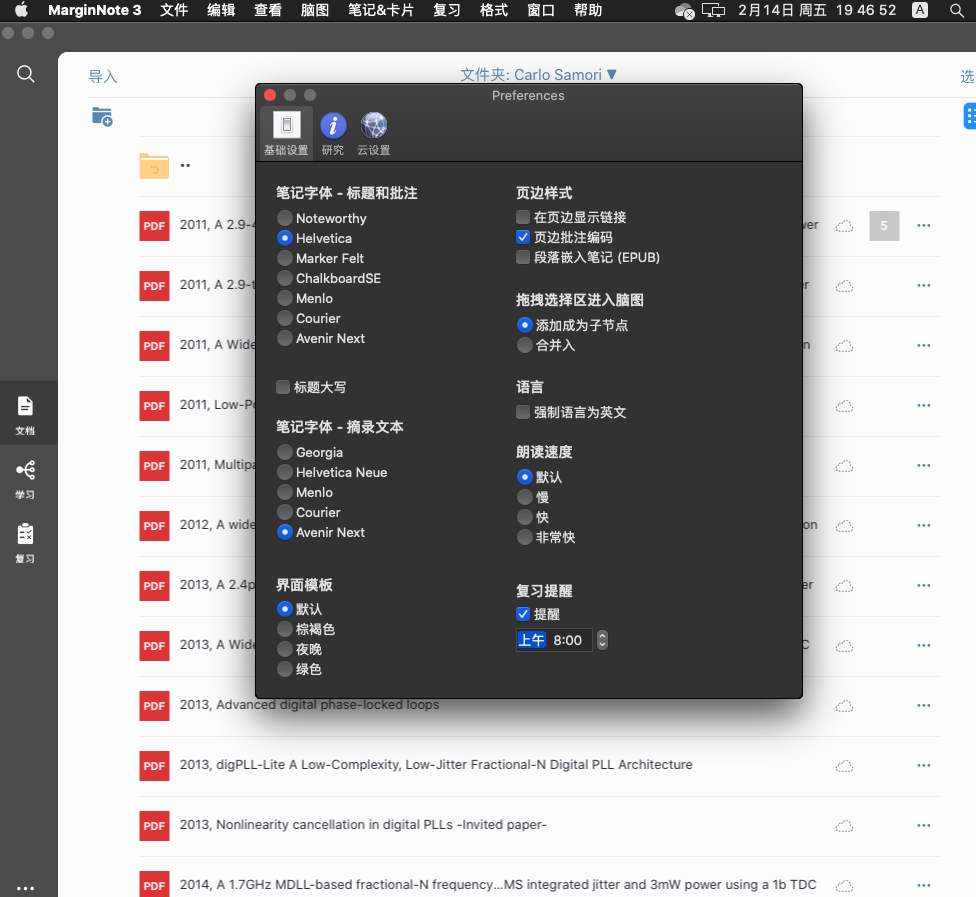Uncheck 页边批注编码 checkbox

[x=523, y=237]
